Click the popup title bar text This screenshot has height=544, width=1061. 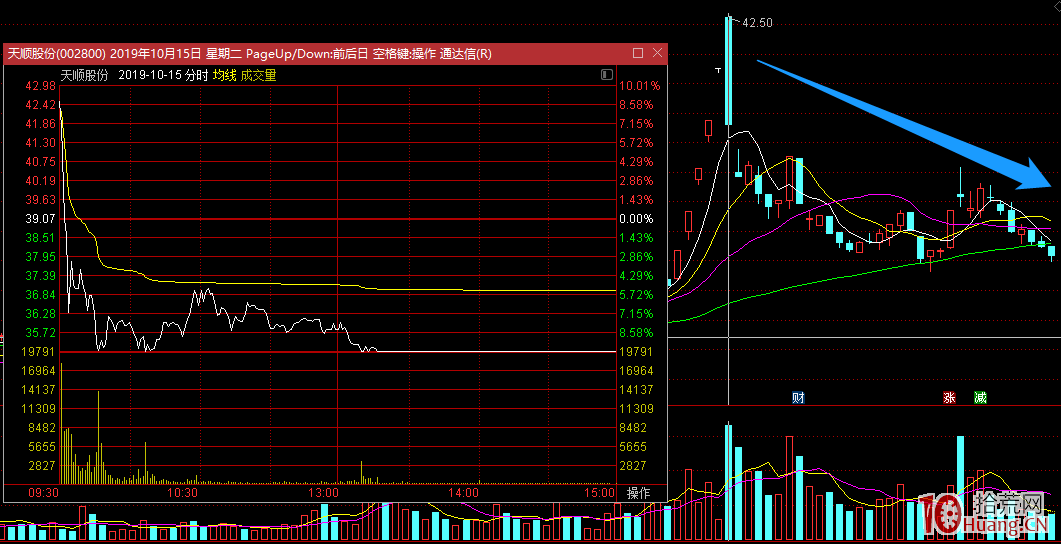pyautogui.click(x=250, y=53)
